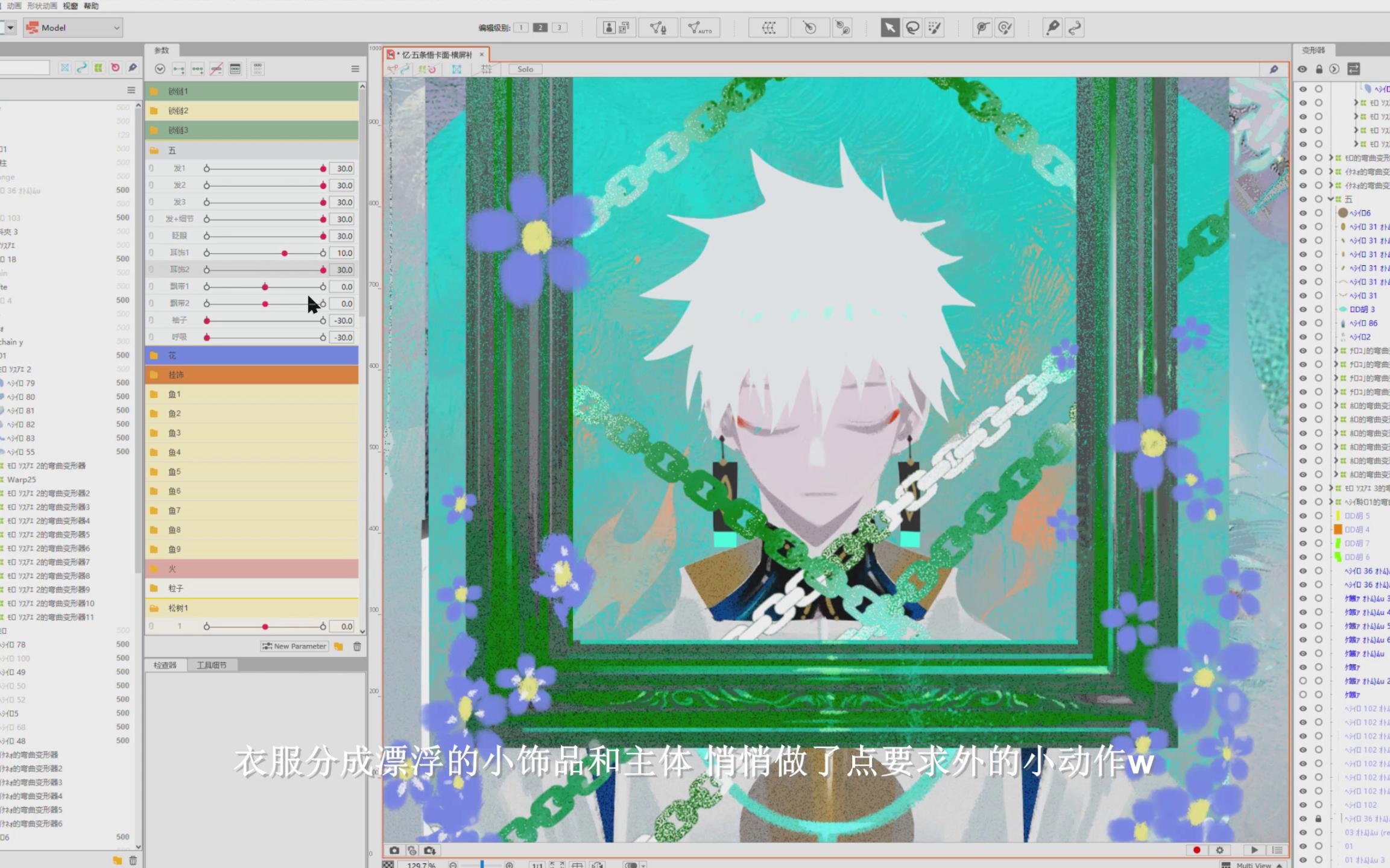Click the add three keys parameter icon
Screen dimensions: 1390x868
[197, 69]
